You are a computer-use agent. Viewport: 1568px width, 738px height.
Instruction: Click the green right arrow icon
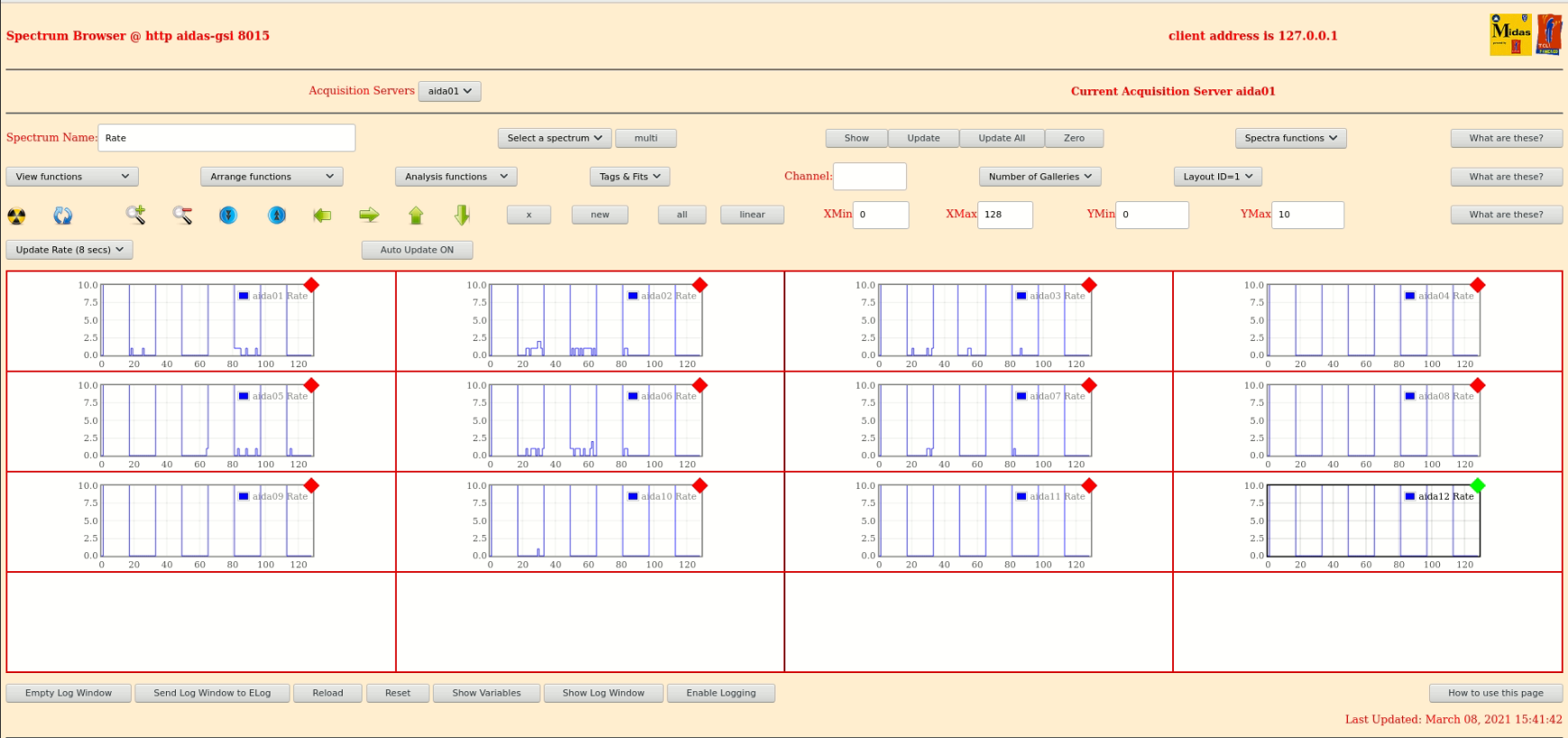click(x=369, y=215)
